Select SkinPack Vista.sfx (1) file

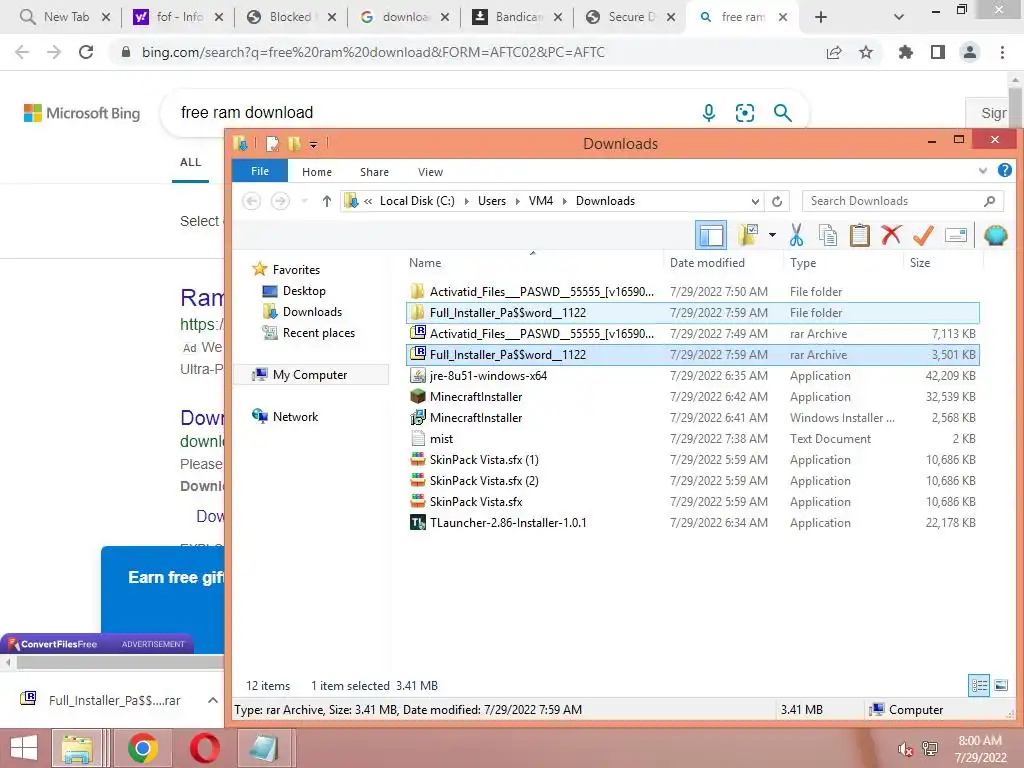click(x=692, y=459)
